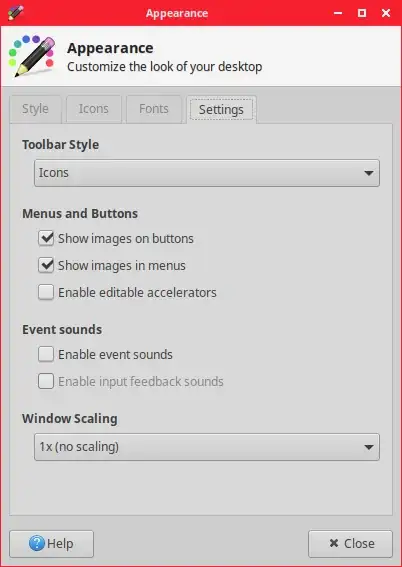
Task: Click the small app icon in title bar
Action: coord(14,13)
